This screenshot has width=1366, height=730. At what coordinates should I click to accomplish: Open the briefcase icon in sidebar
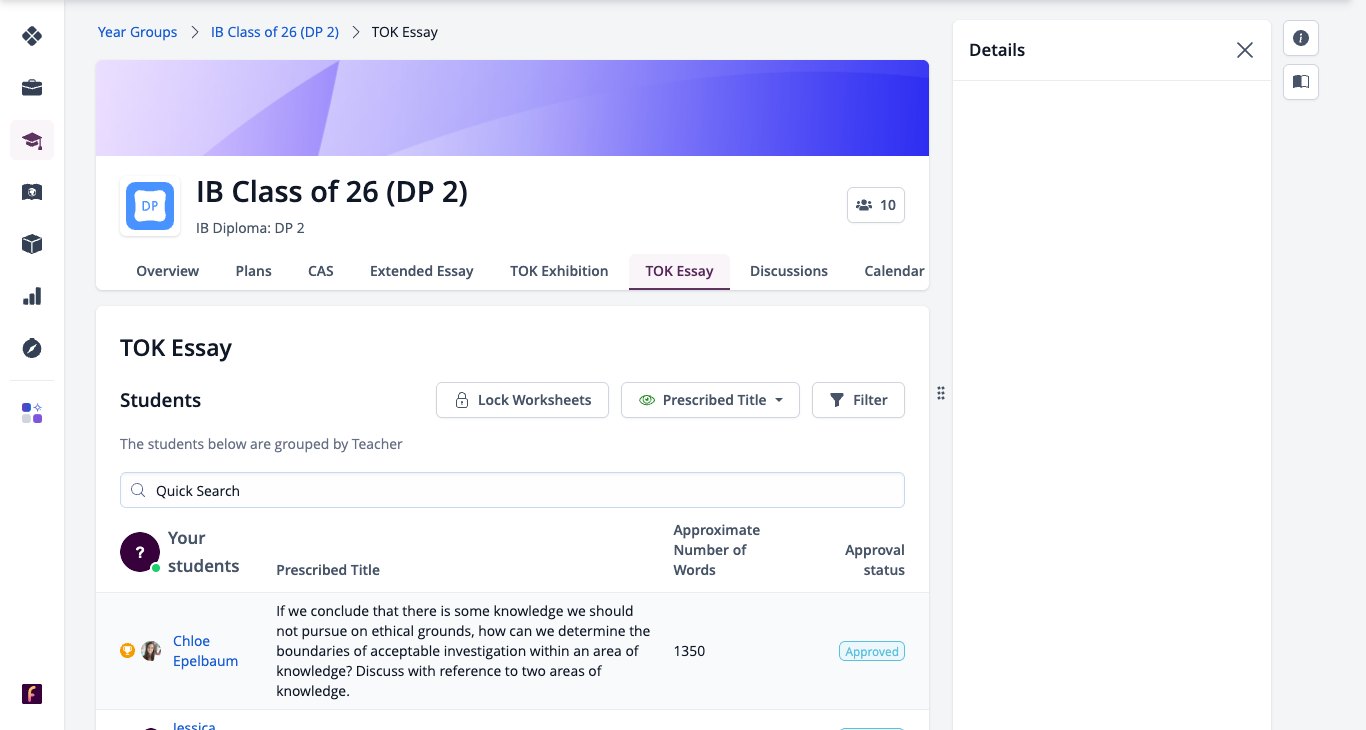tap(32, 88)
